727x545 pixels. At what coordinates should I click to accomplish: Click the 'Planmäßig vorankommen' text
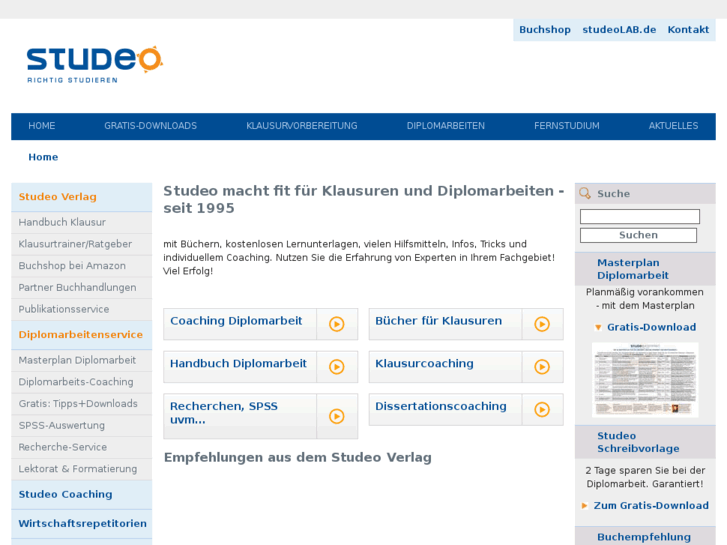point(644,292)
